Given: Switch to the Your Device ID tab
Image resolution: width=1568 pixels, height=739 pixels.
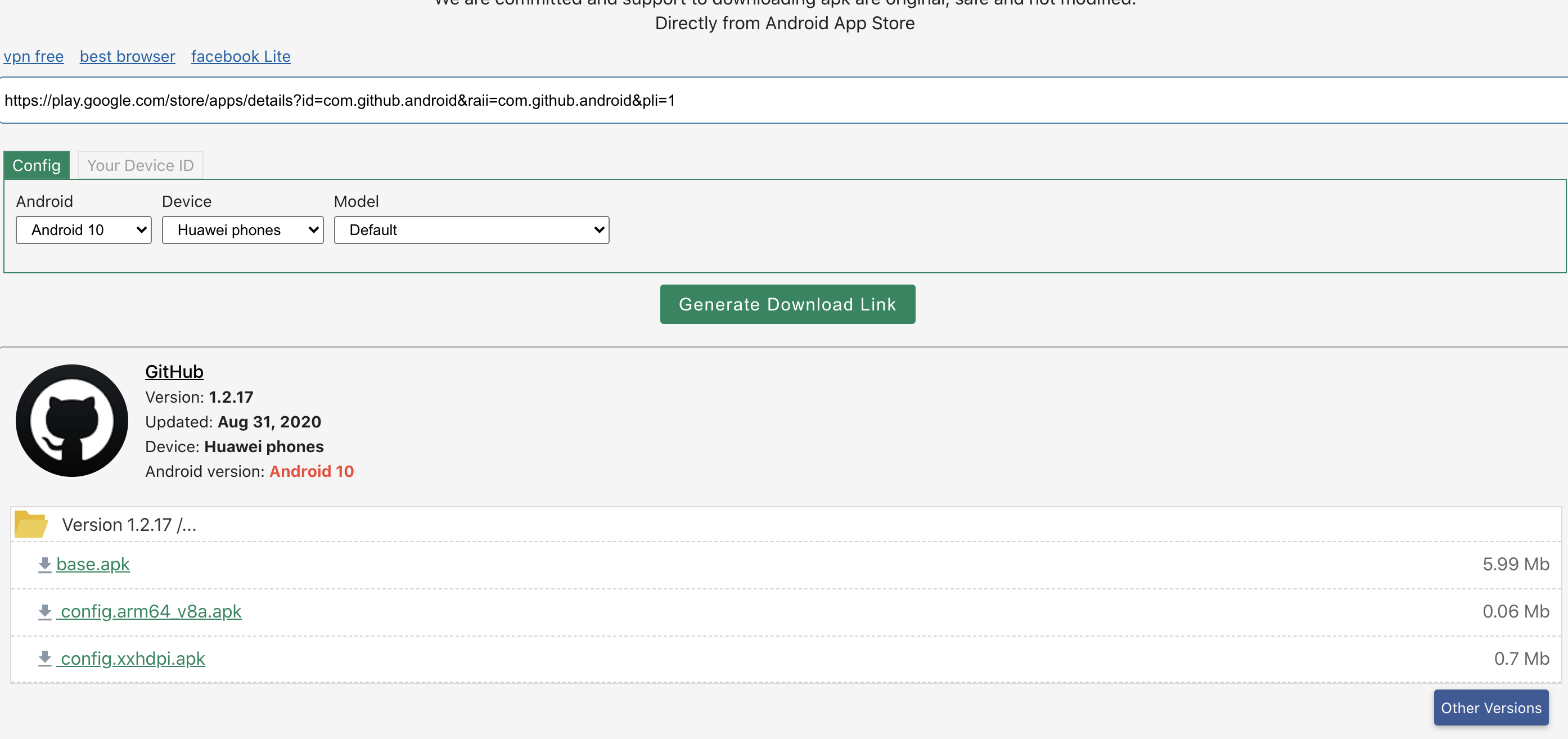Looking at the screenshot, I should click(139, 165).
